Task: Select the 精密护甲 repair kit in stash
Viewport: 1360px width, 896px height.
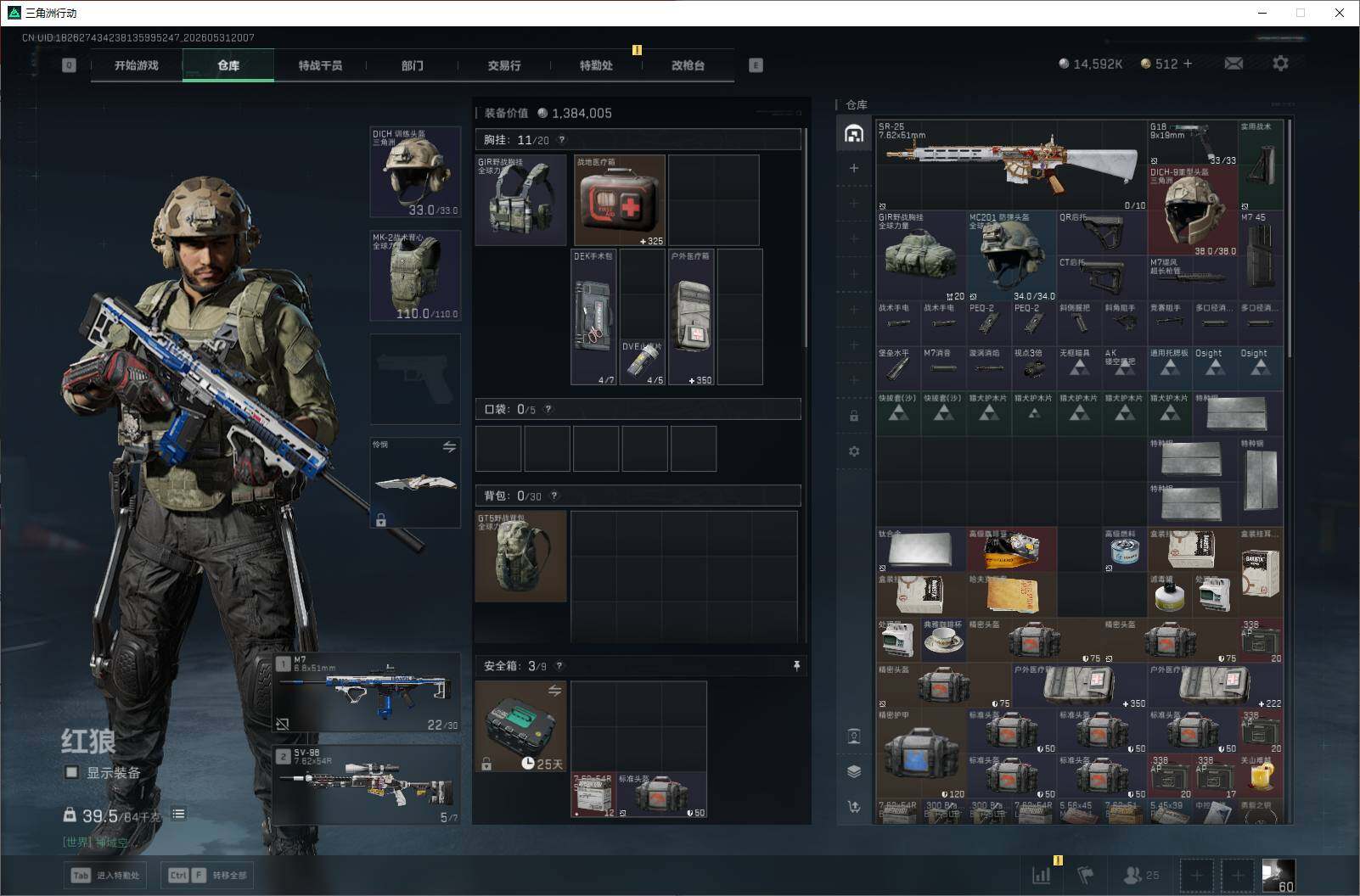Action: (921, 754)
